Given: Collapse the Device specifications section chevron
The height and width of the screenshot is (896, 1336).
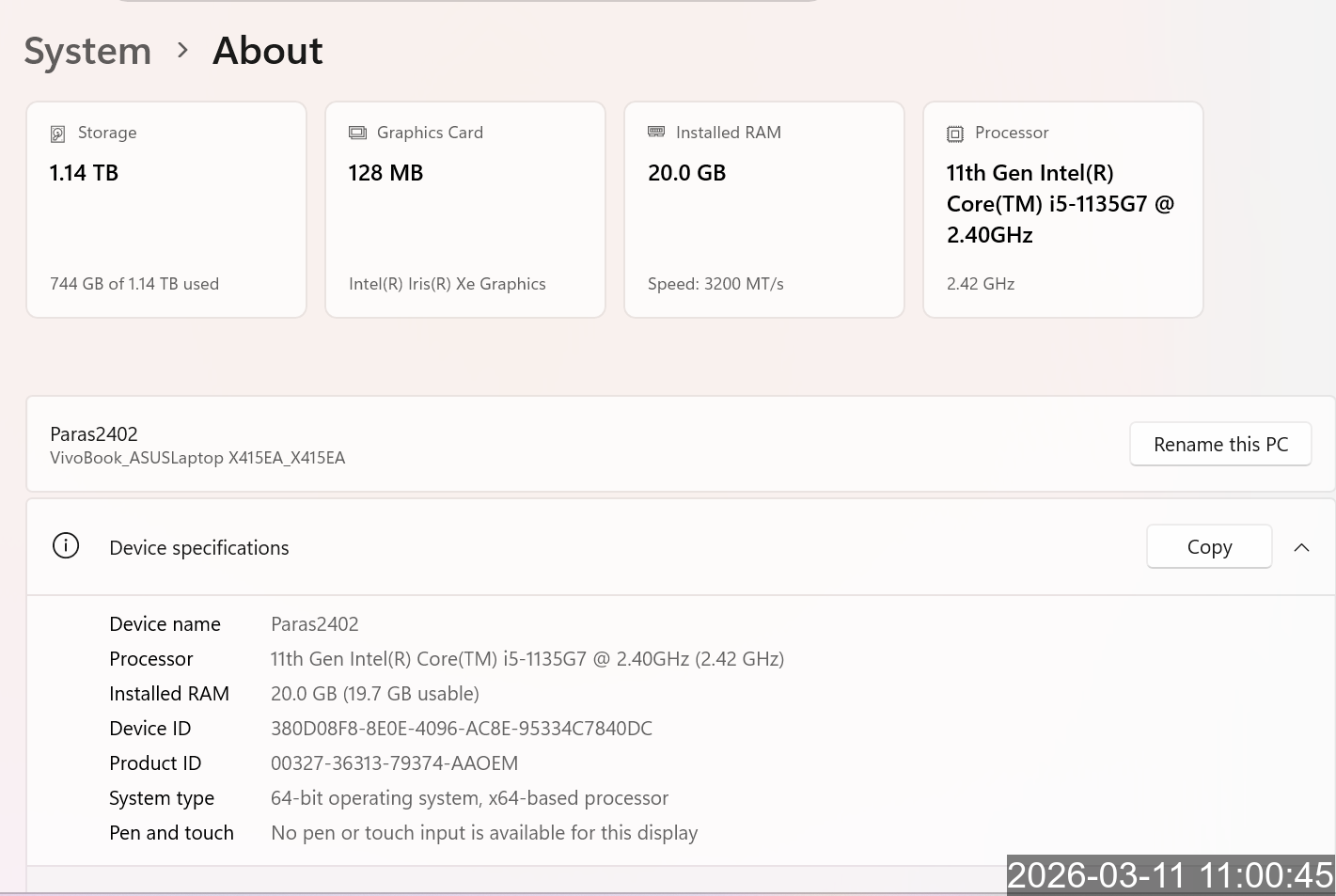Looking at the screenshot, I should coord(1301,547).
